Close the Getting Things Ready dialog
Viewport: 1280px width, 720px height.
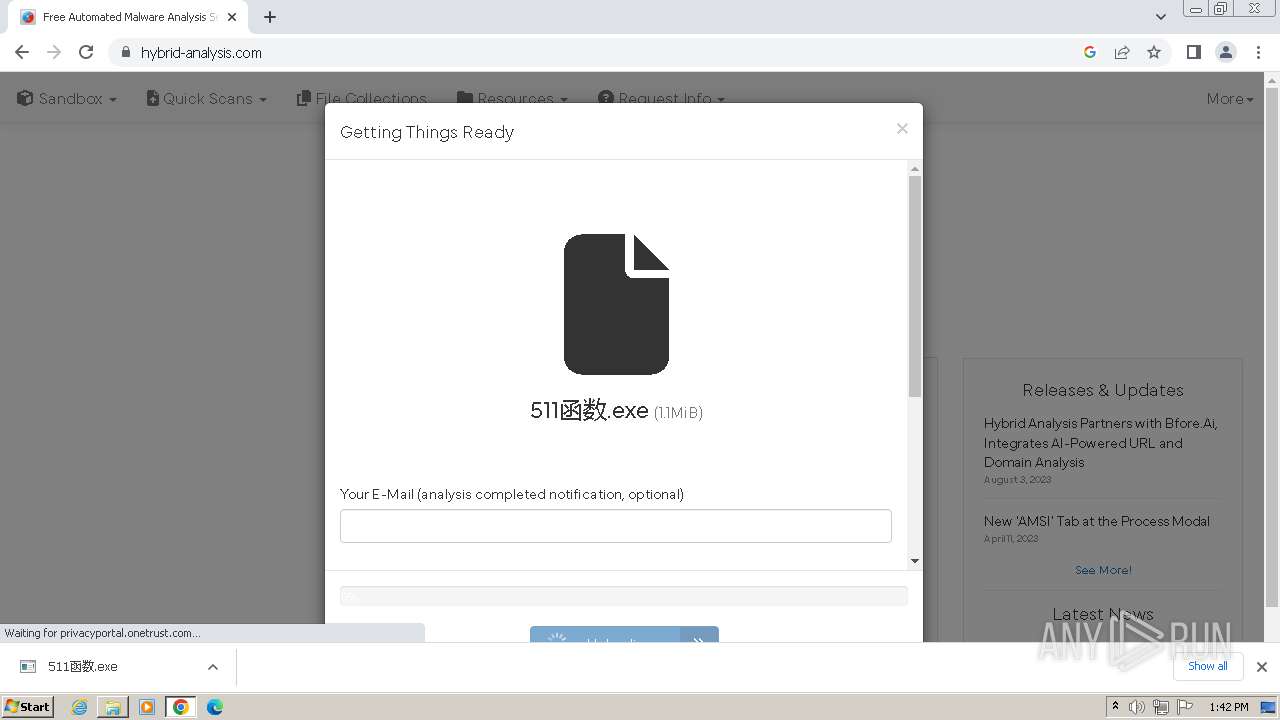[x=902, y=128]
